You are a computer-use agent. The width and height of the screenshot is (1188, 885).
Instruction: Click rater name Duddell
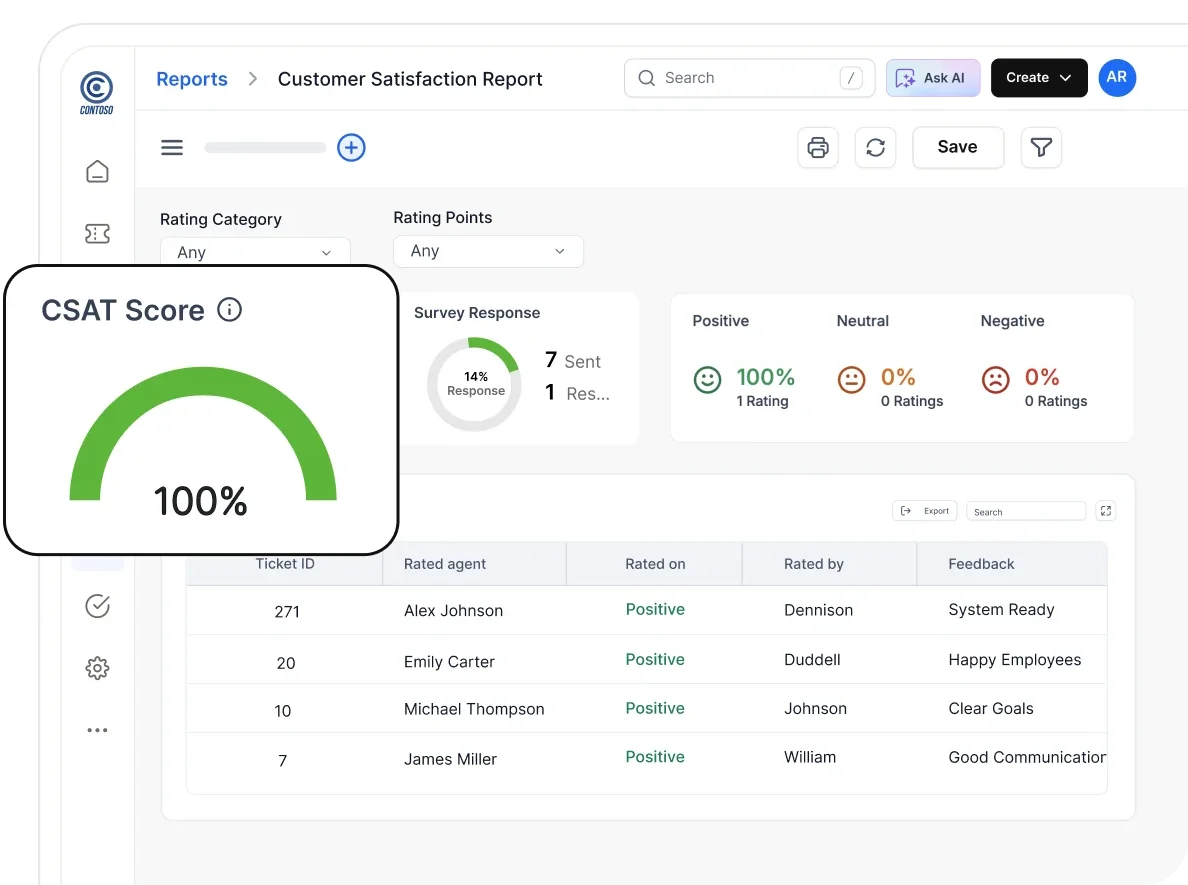click(812, 659)
